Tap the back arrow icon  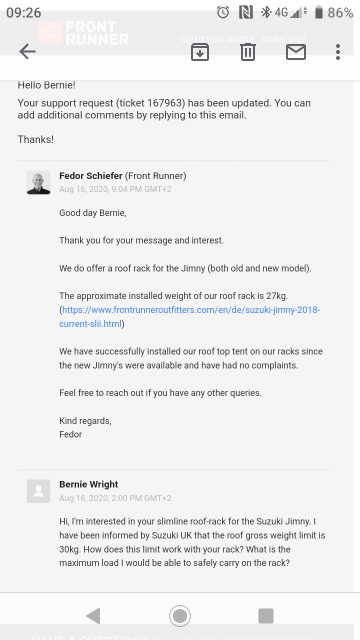[x=27, y=52]
